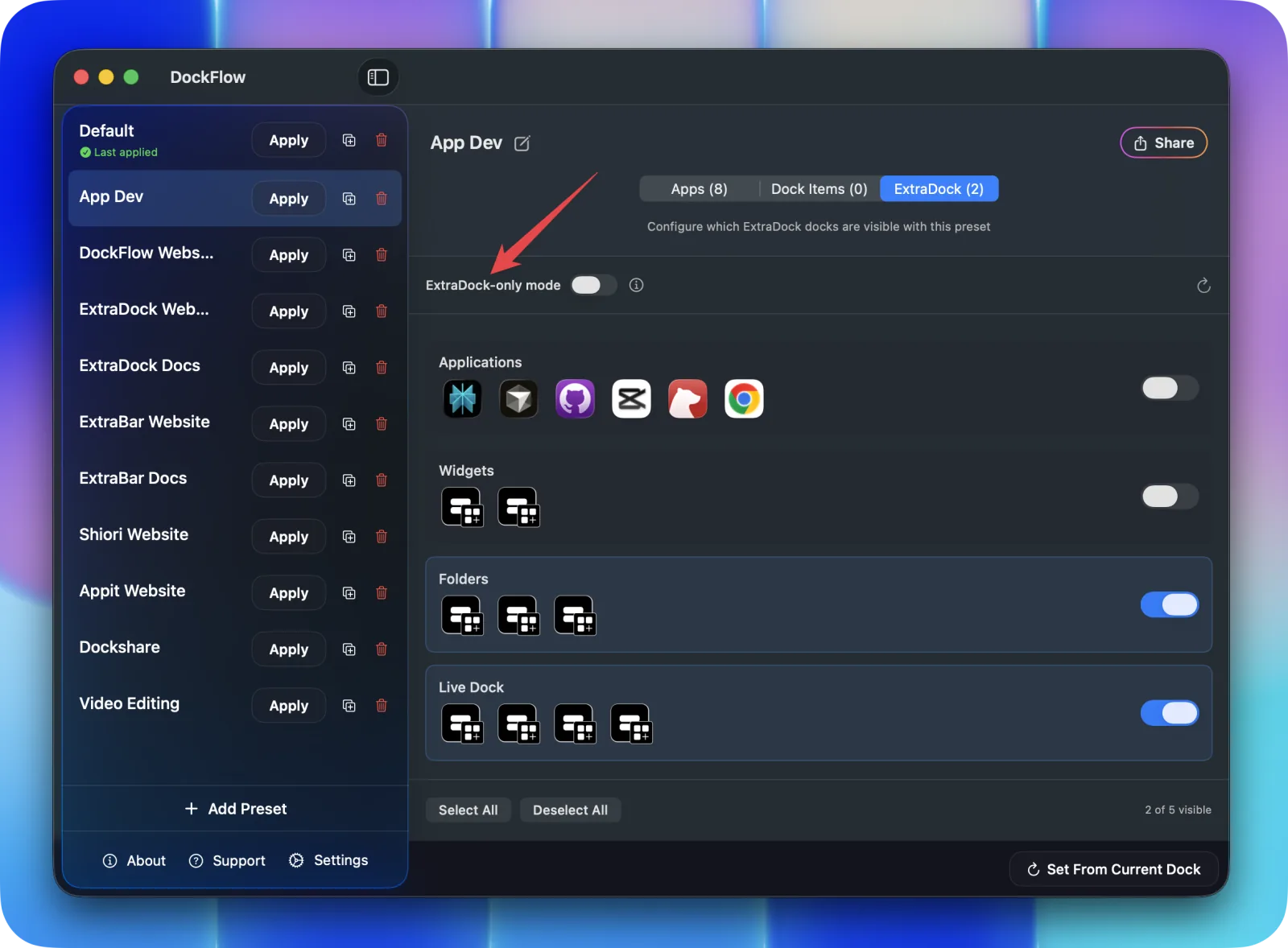Click the fourth Live Dock icon
Screen dimensions: 1288x948
631,724
